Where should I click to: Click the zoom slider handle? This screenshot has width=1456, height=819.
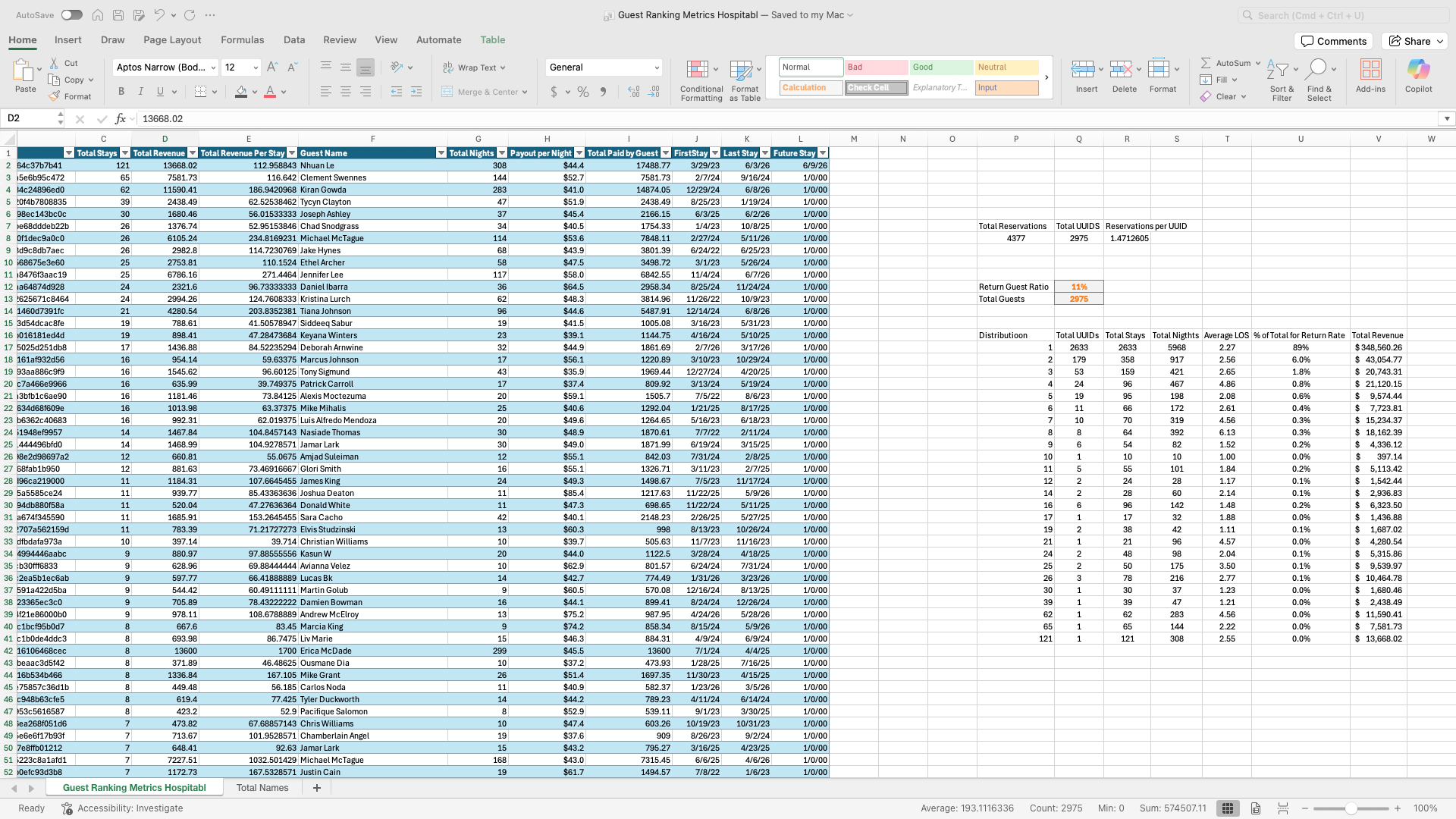tap(1351, 809)
